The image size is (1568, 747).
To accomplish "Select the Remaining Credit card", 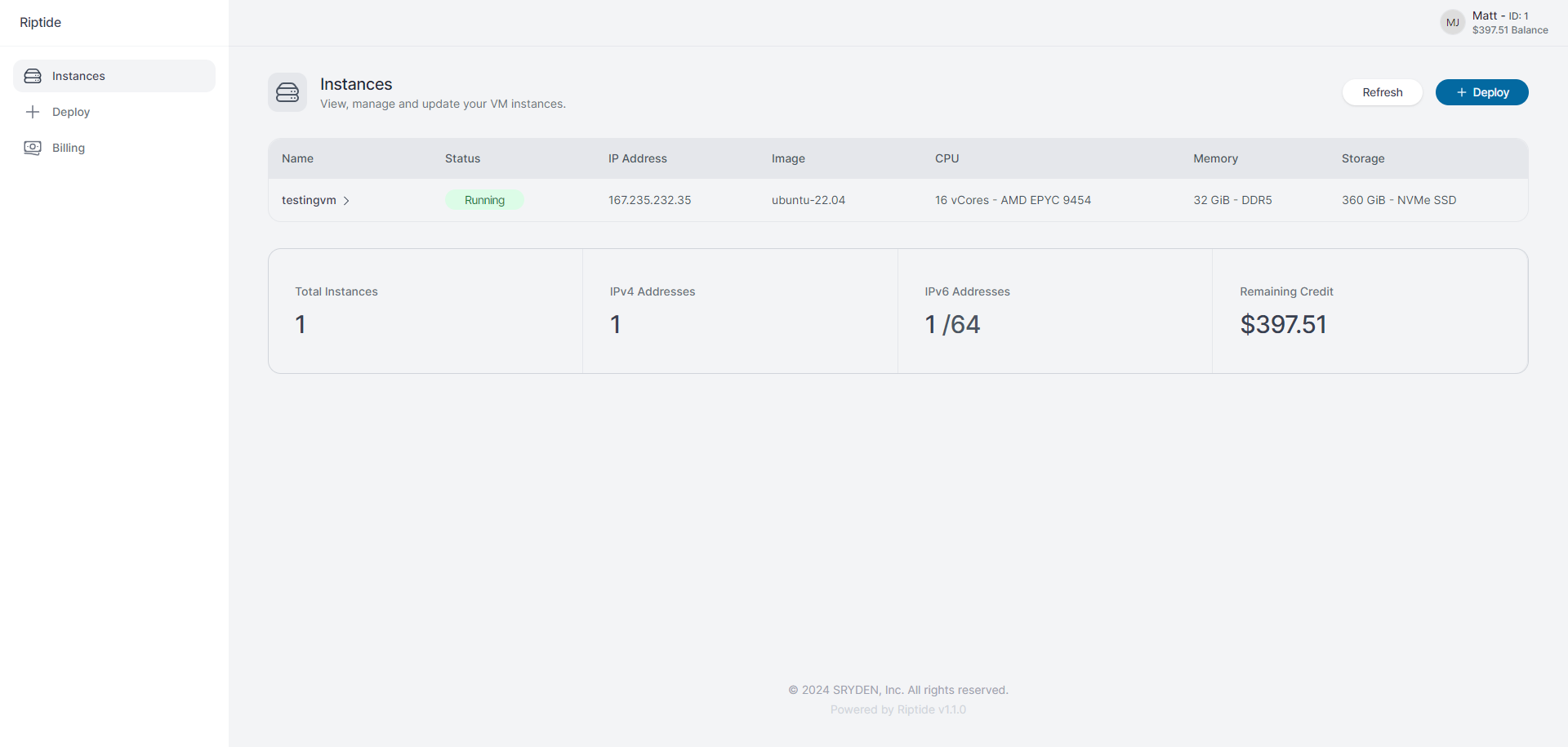I will click(x=1370, y=311).
